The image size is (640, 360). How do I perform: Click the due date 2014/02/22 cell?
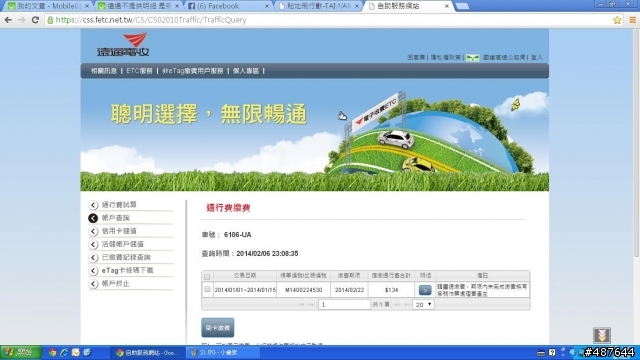[349, 290]
